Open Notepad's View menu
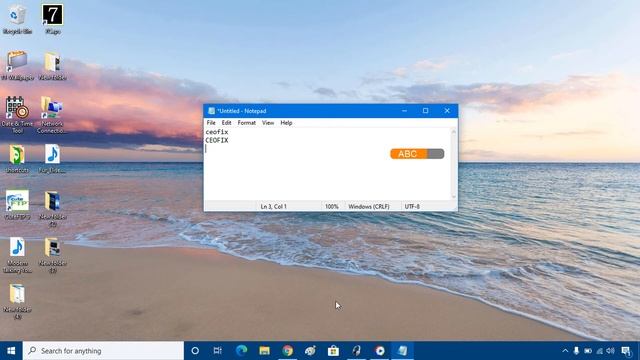Screen dimensions: 640x360 (268, 122)
